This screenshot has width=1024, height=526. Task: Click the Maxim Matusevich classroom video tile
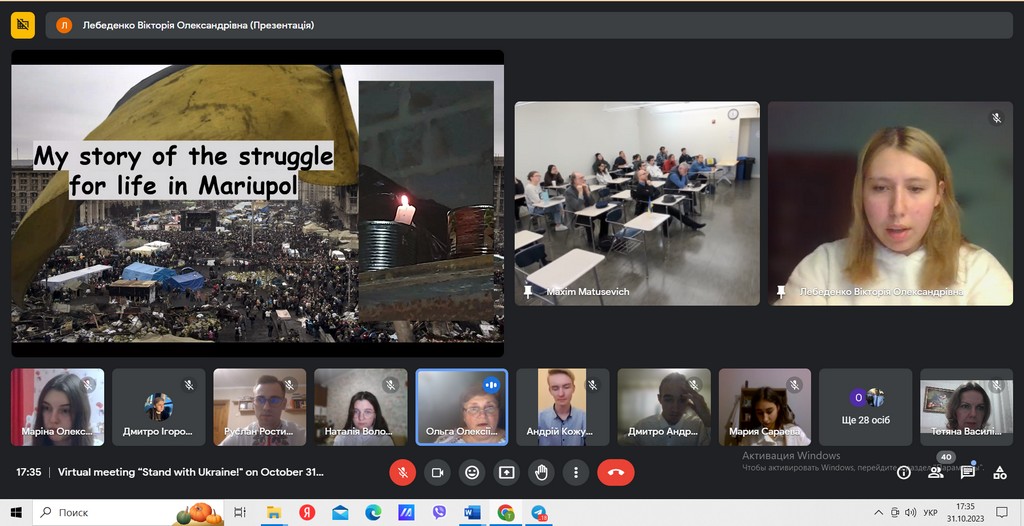637,203
